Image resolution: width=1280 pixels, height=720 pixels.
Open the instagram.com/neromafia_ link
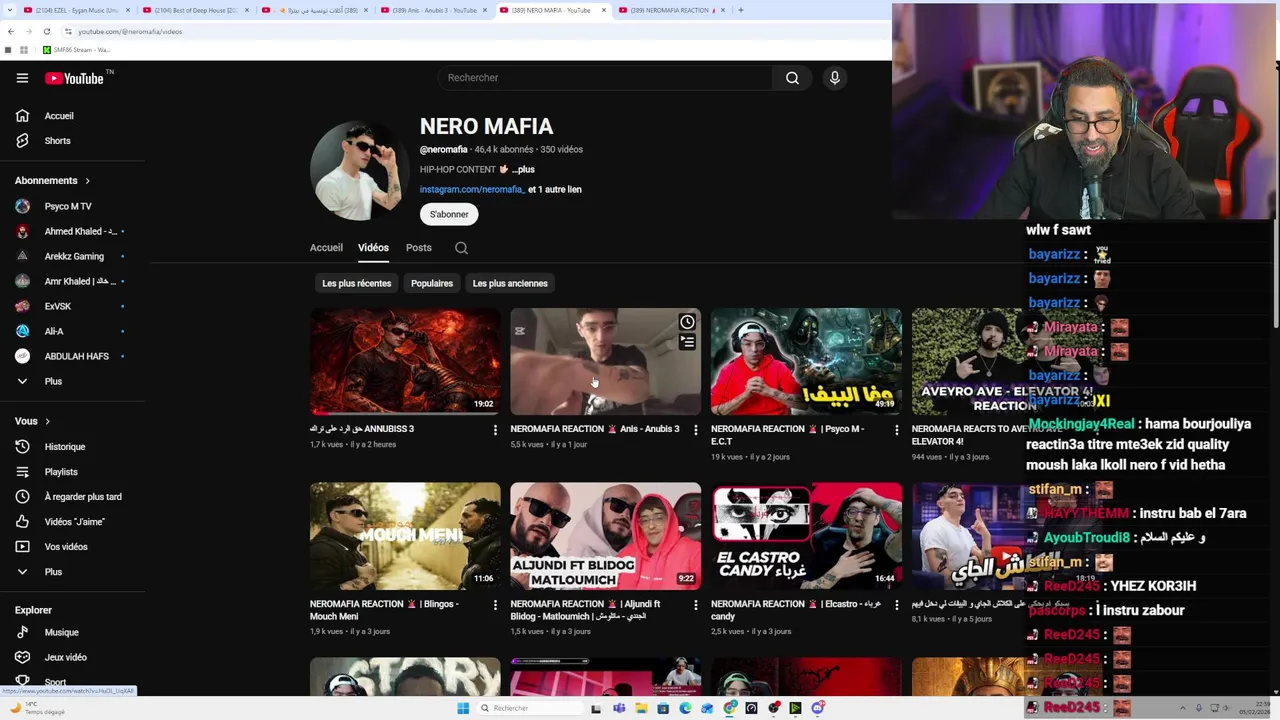(472, 189)
